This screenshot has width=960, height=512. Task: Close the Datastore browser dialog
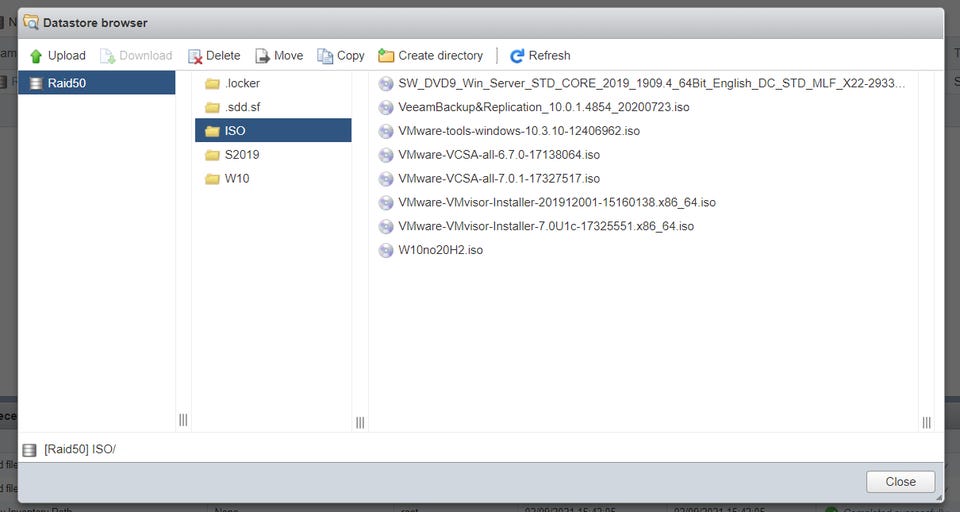(x=900, y=481)
